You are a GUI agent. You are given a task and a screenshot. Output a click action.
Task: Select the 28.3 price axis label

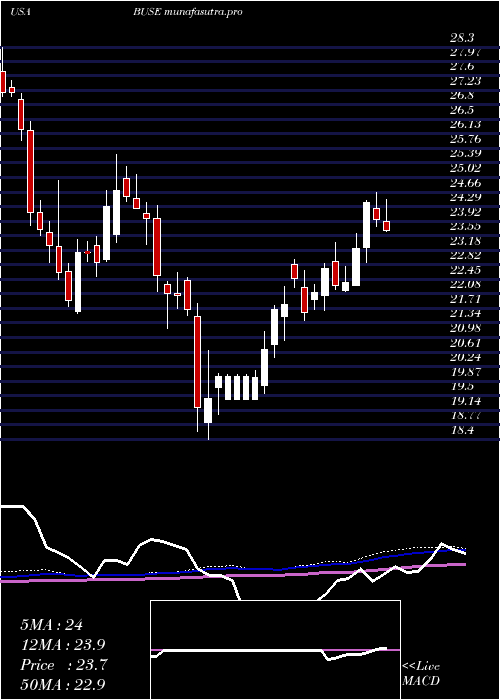462,38
